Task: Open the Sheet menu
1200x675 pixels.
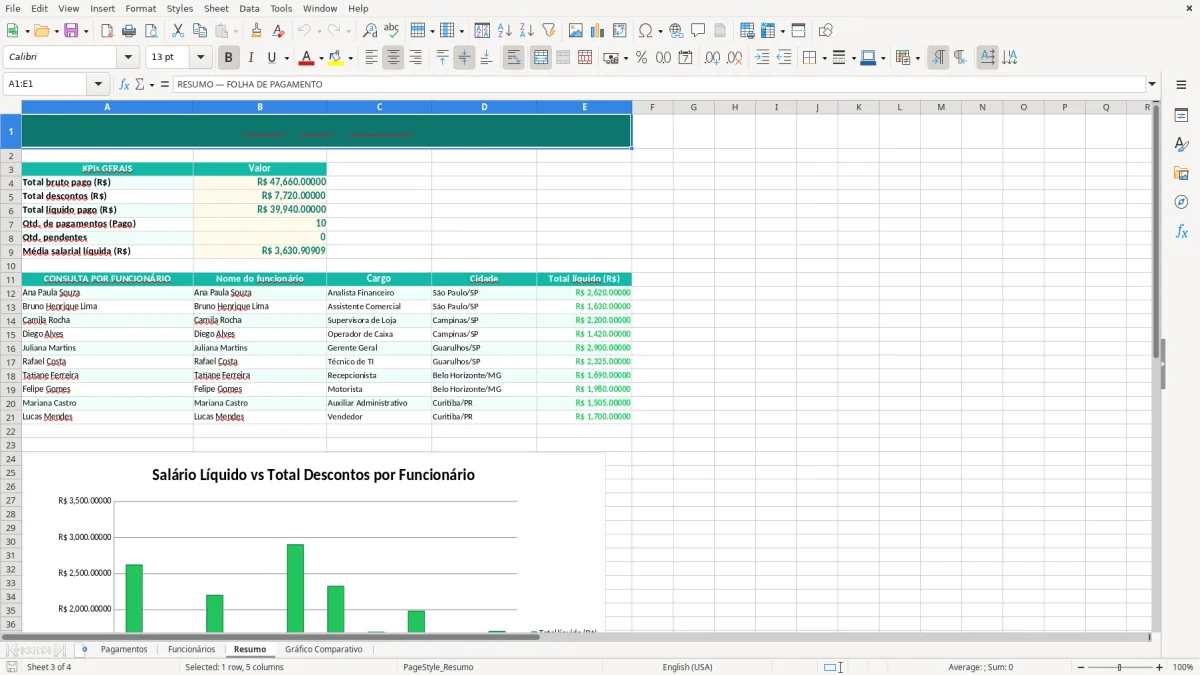Action: tap(216, 8)
